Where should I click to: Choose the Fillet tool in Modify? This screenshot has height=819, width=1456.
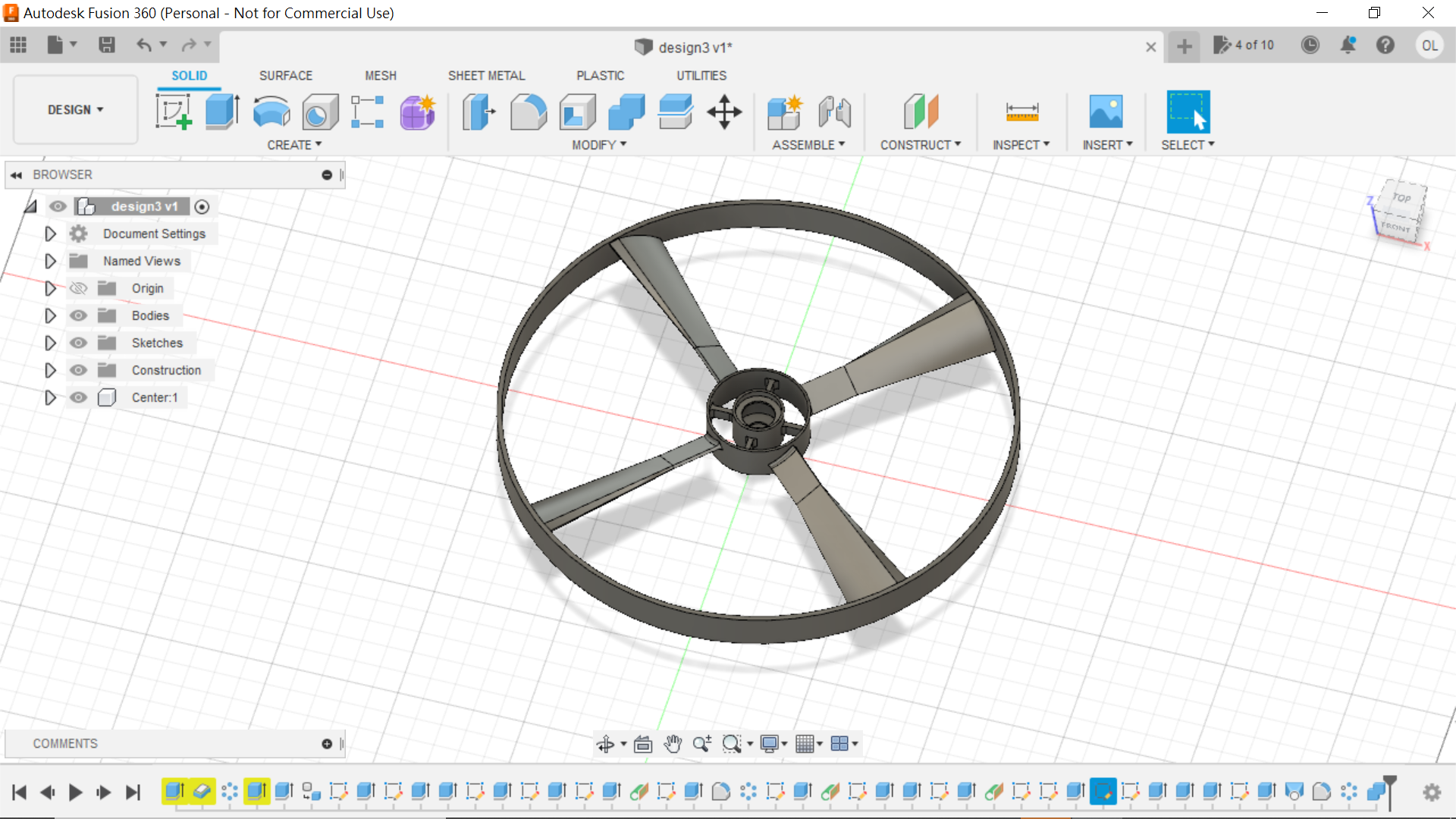(x=528, y=112)
